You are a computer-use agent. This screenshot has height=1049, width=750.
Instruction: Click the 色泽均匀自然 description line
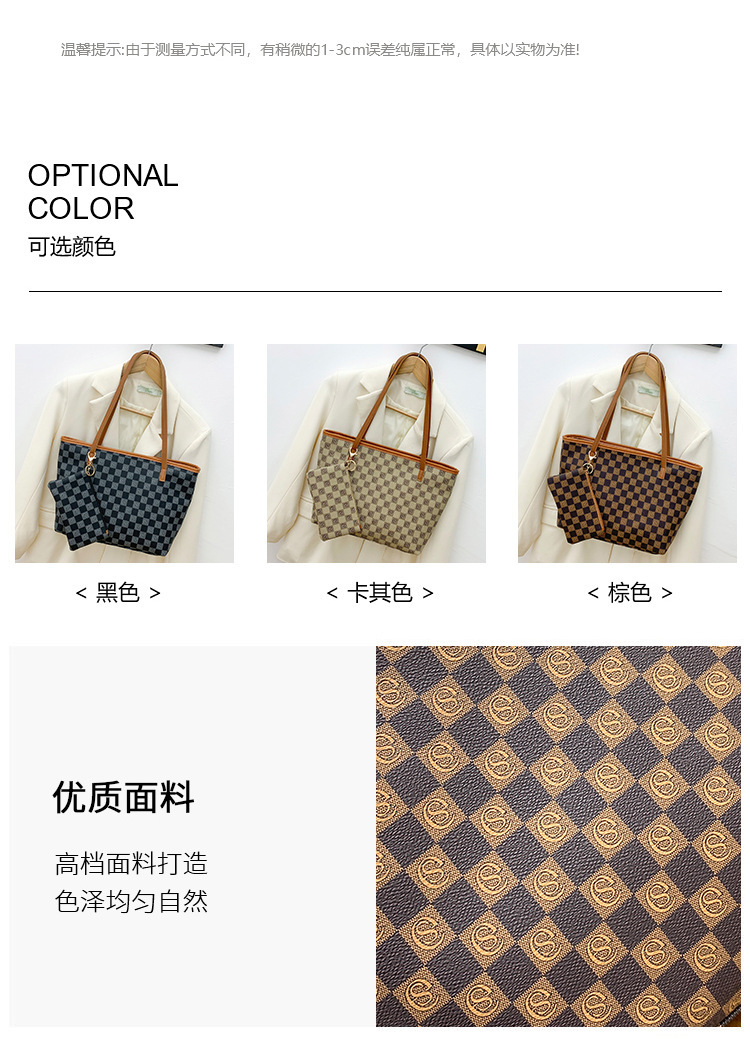pos(131,901)
